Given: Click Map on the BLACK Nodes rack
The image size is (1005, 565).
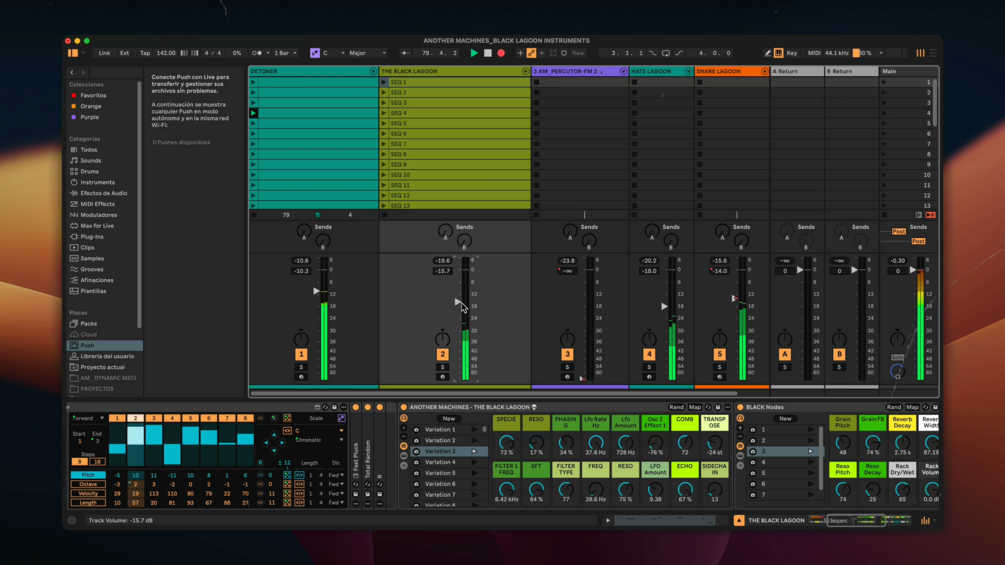Looking at the screenshot, I should point(912,407).
